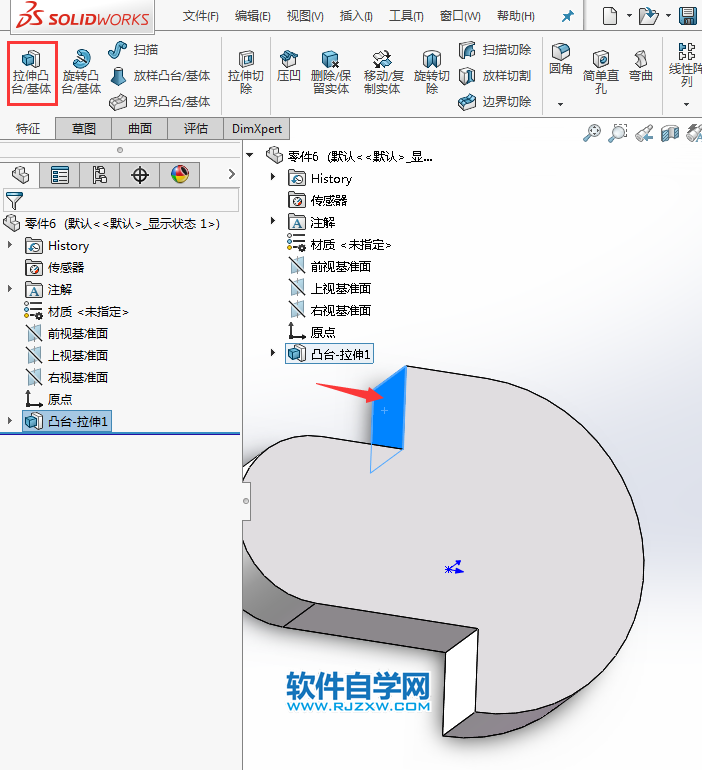Viewport: 702px width, 770px height.
Task: Switch to the 草图 sketch tab
Action: 84,129
